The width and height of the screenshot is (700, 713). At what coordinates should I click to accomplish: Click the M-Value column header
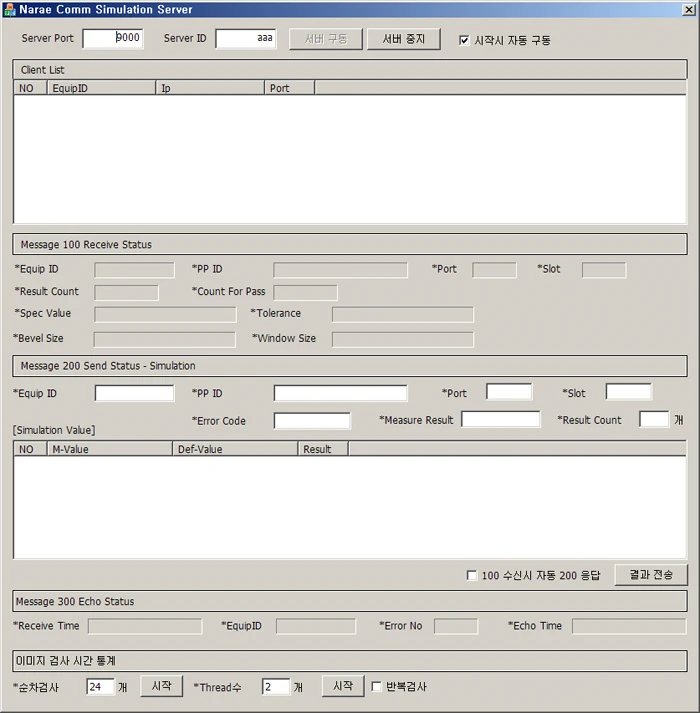click(110, 449)
